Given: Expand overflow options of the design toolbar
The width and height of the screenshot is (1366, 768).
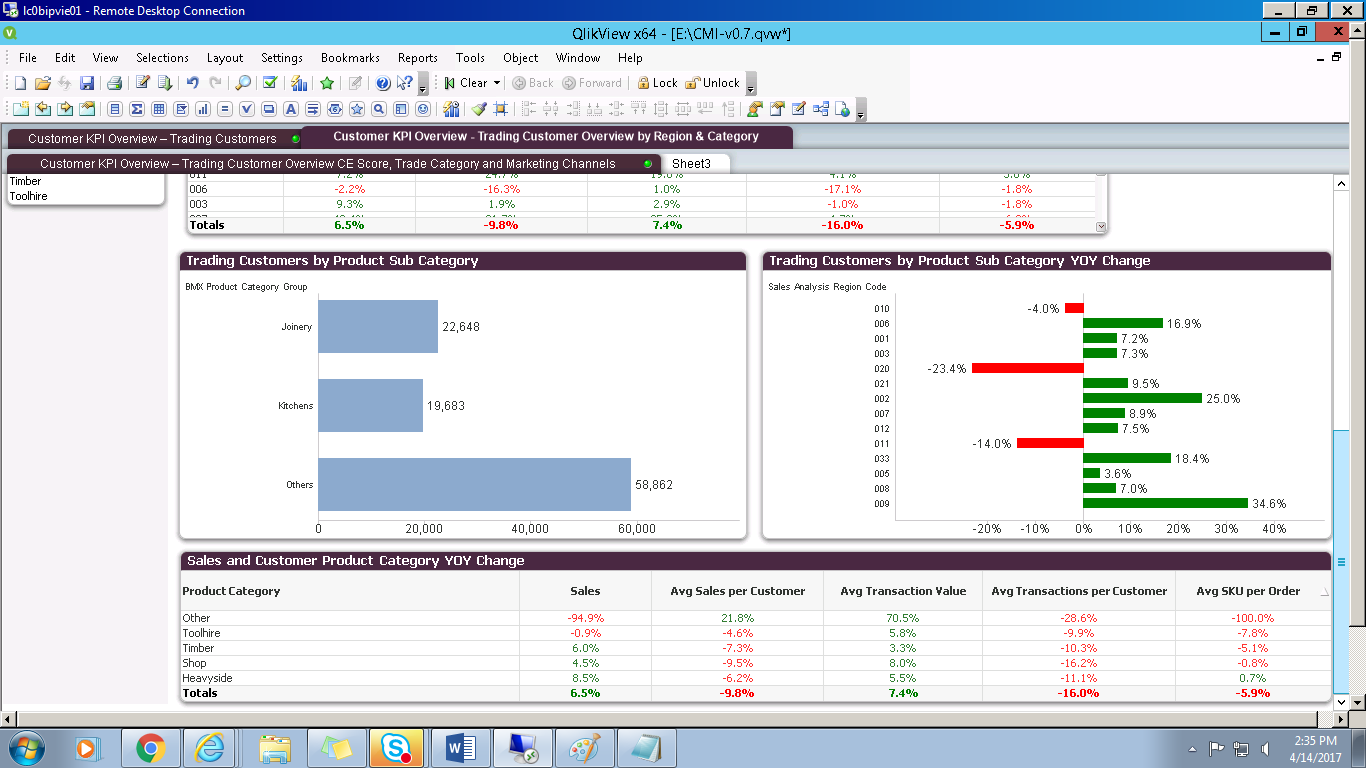Looking at the screenshot, I should [x=861, y=110].
